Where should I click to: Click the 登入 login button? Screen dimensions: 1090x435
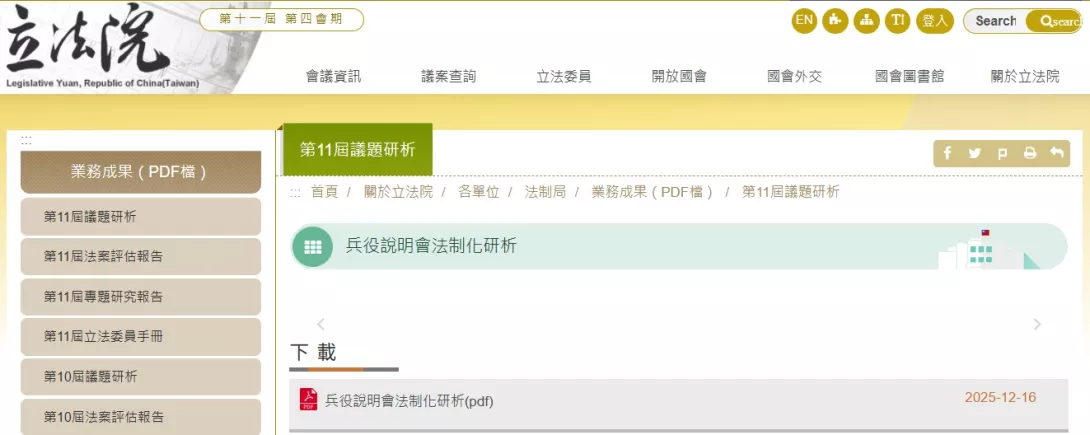934,20
